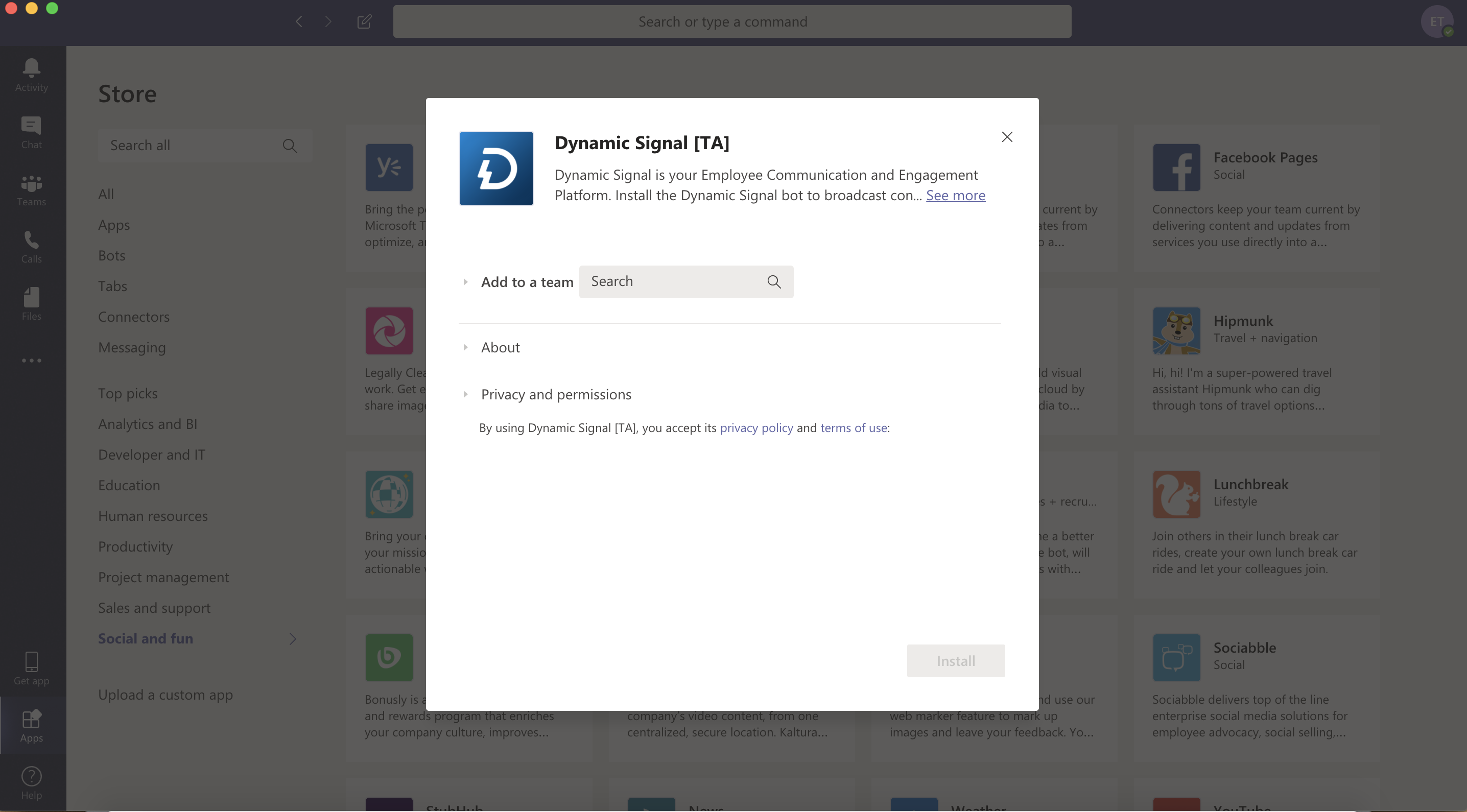
Task: Select the Top picks category
Action: (x=128, y=394)
